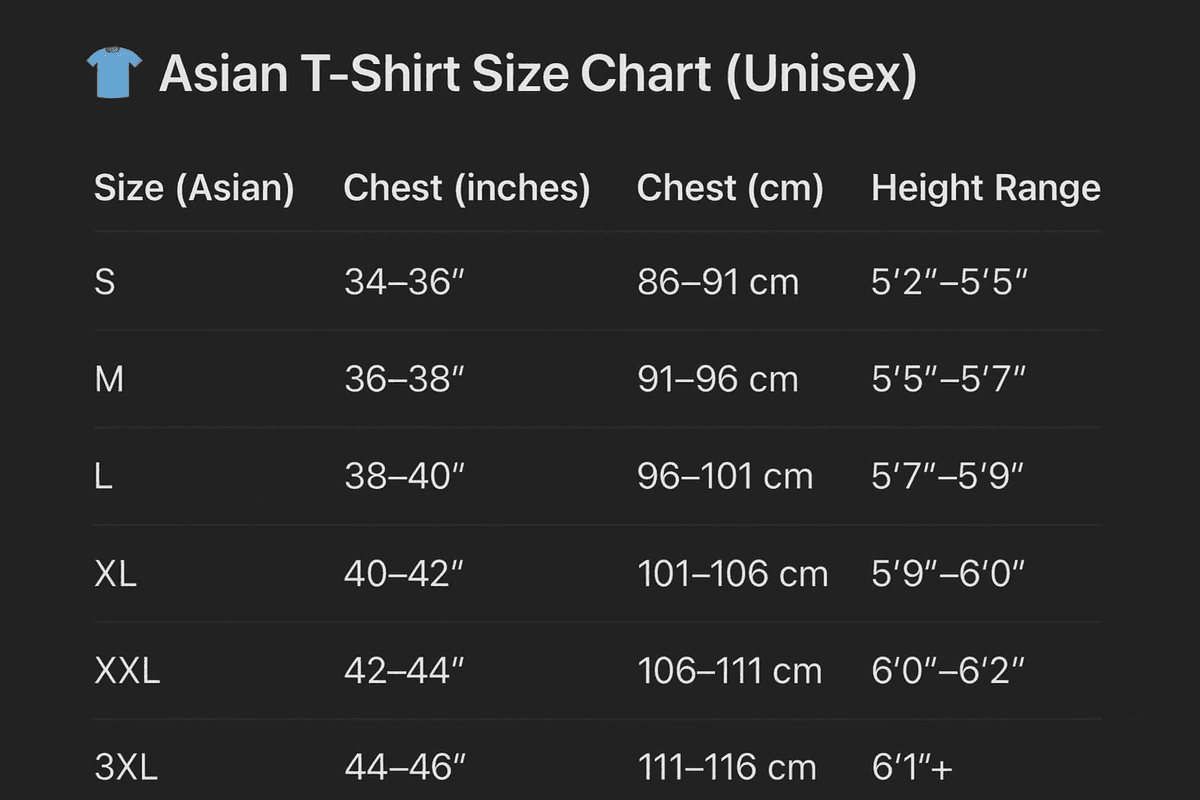Click the XXL size row label

tap(127, 671)
